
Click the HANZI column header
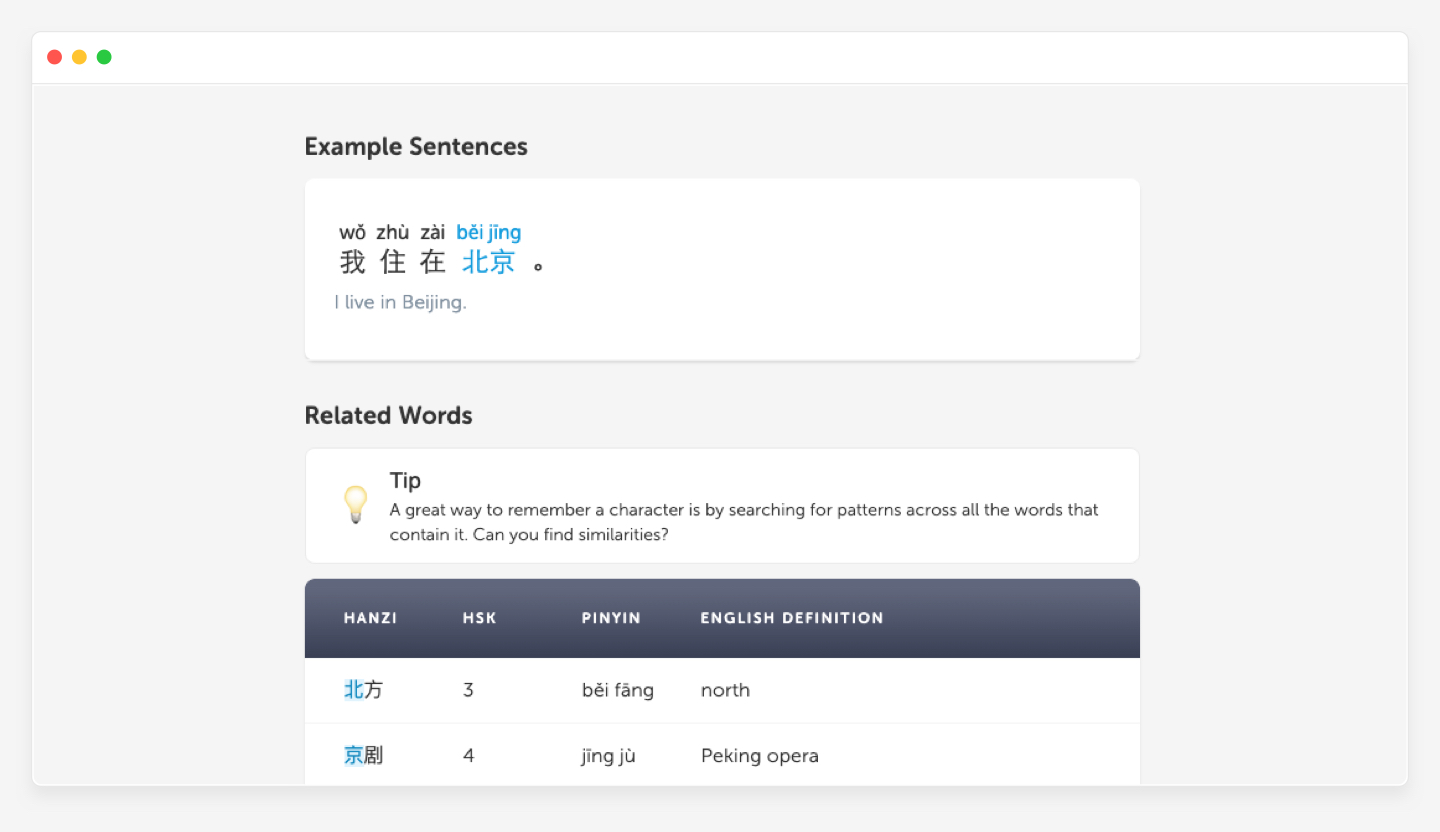click(370, 618)
